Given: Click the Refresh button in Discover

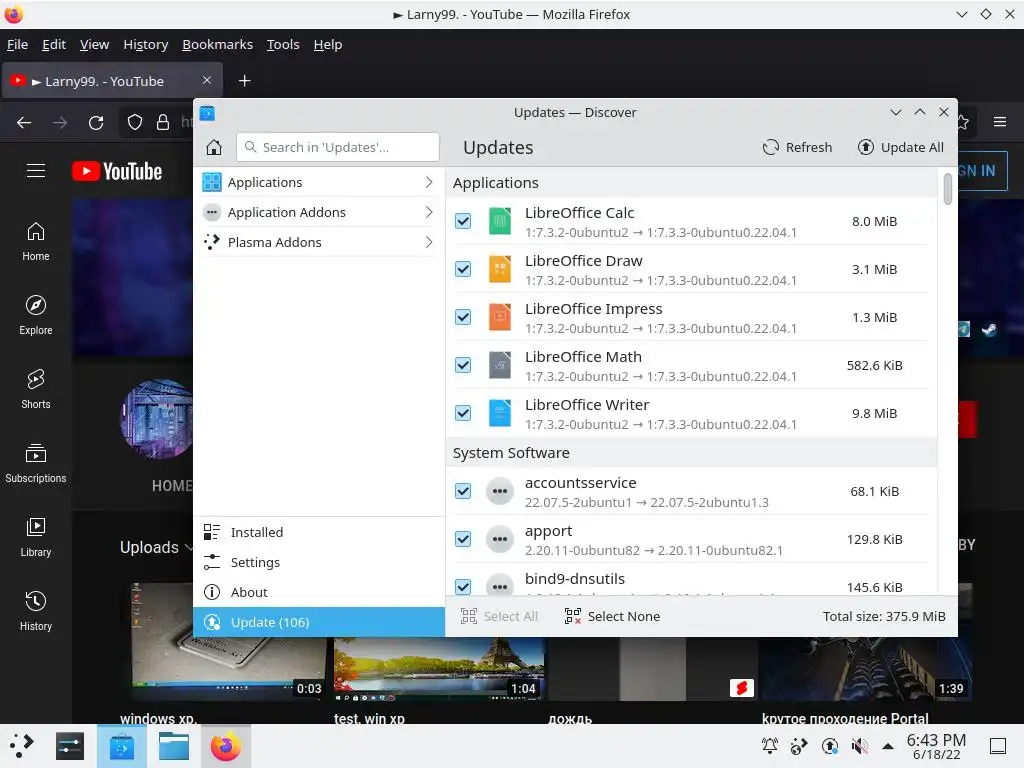Looking at the screenshot, I should [x=797, y=148].
